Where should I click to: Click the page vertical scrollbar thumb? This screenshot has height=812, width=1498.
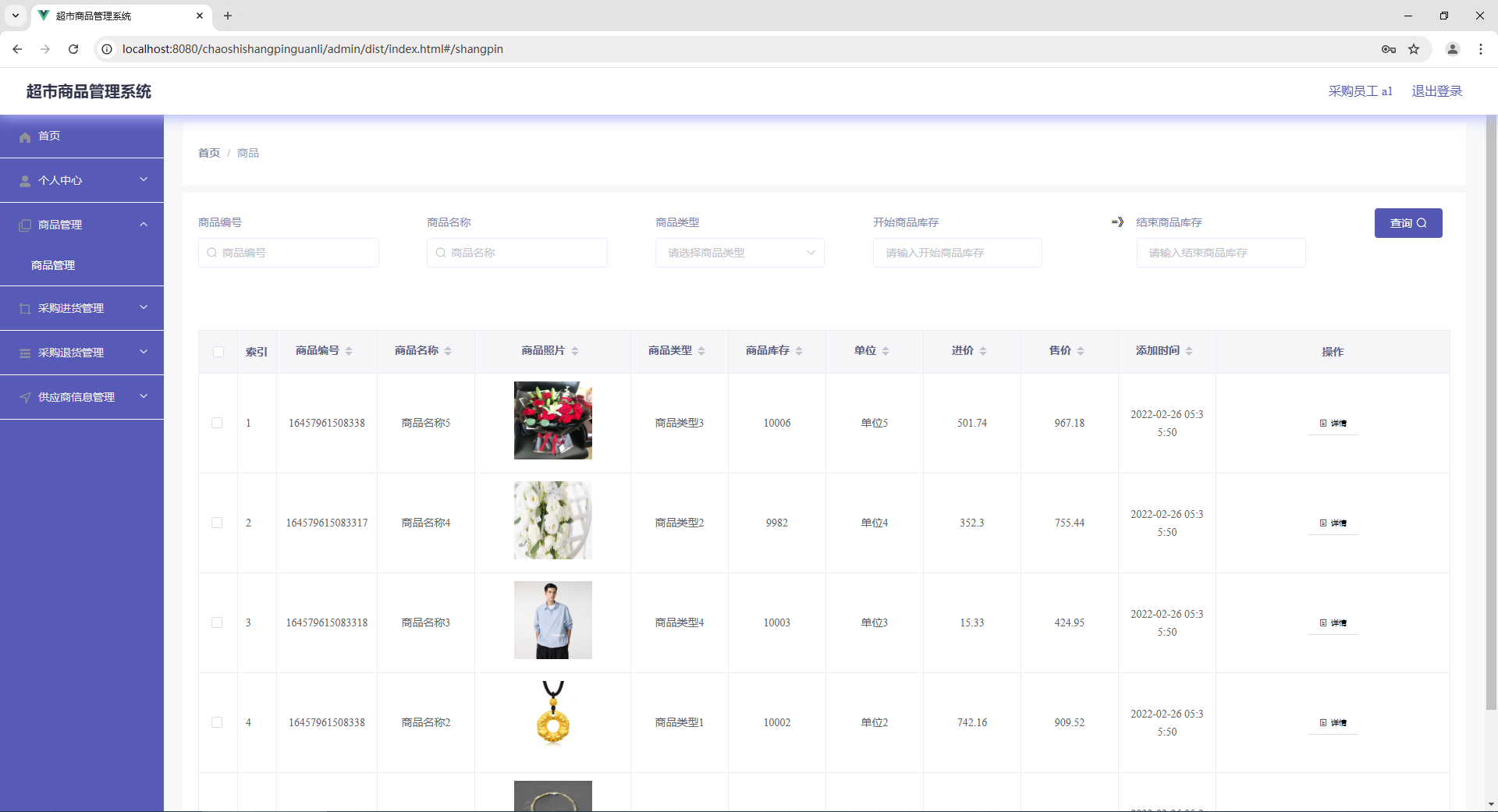coord(1491,413)
